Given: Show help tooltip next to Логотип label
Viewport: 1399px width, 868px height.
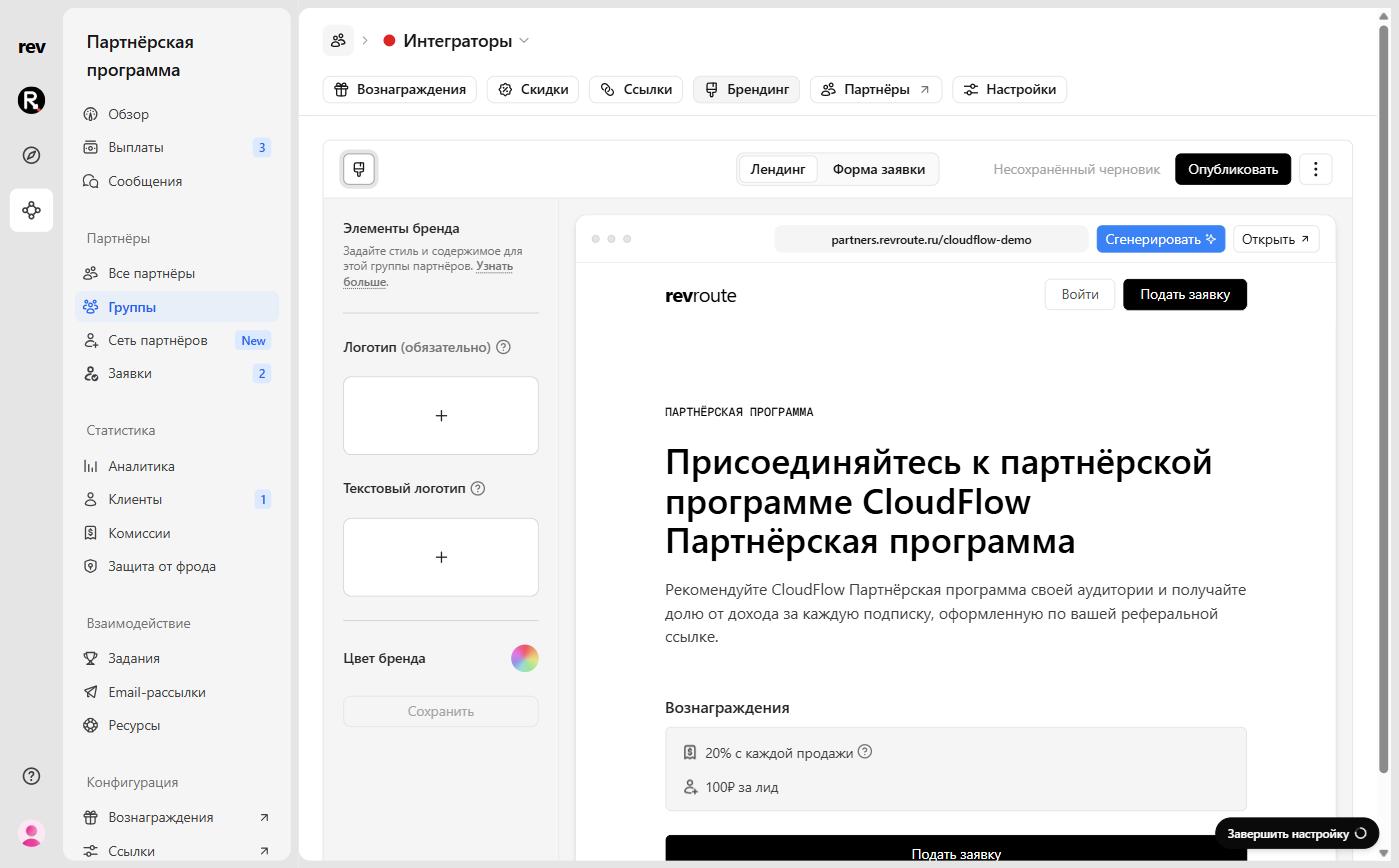Looking at the screenshot, I should coord(503,347).
